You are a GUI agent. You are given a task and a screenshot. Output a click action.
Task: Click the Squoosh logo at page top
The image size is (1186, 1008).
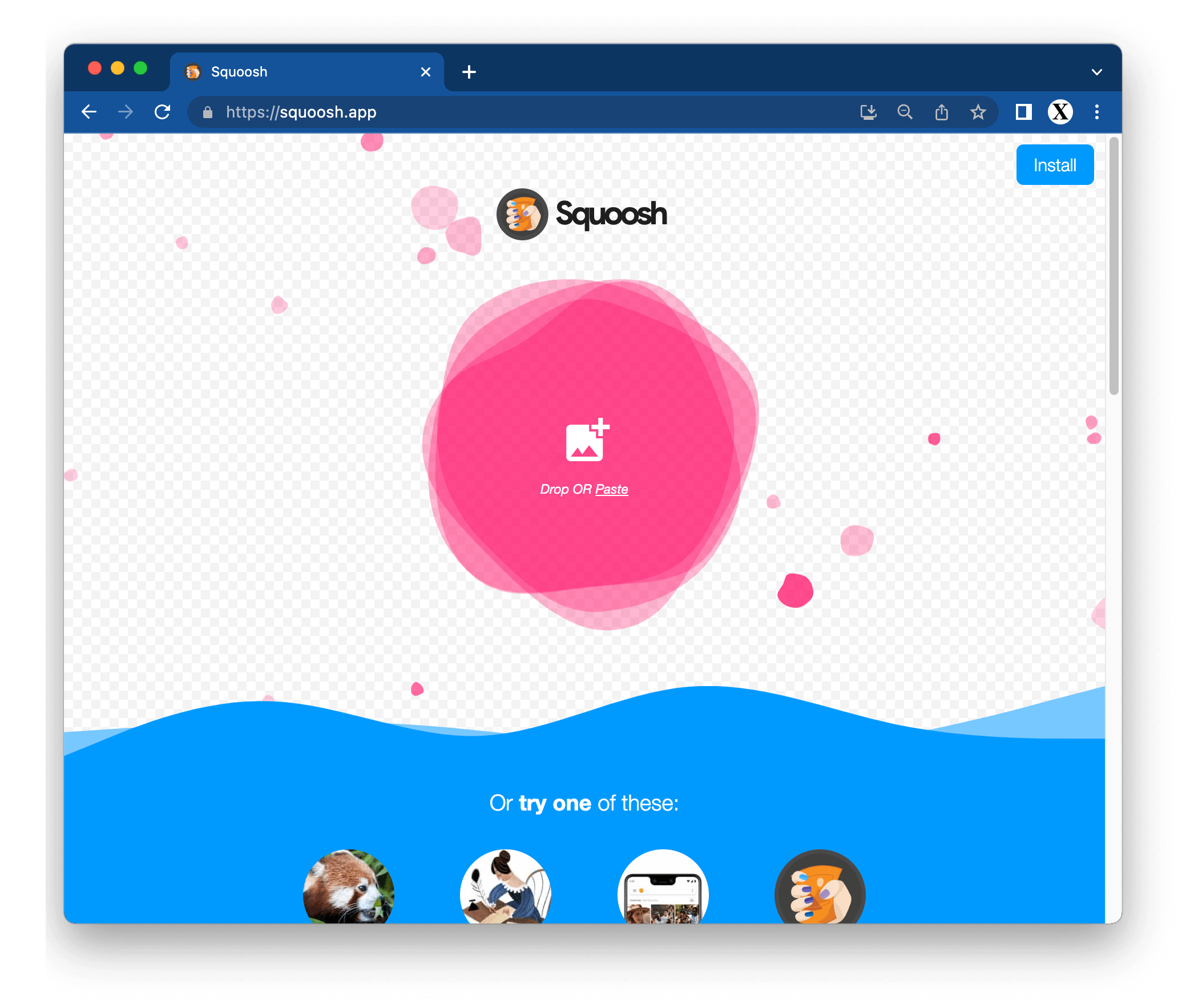(582, 214)
